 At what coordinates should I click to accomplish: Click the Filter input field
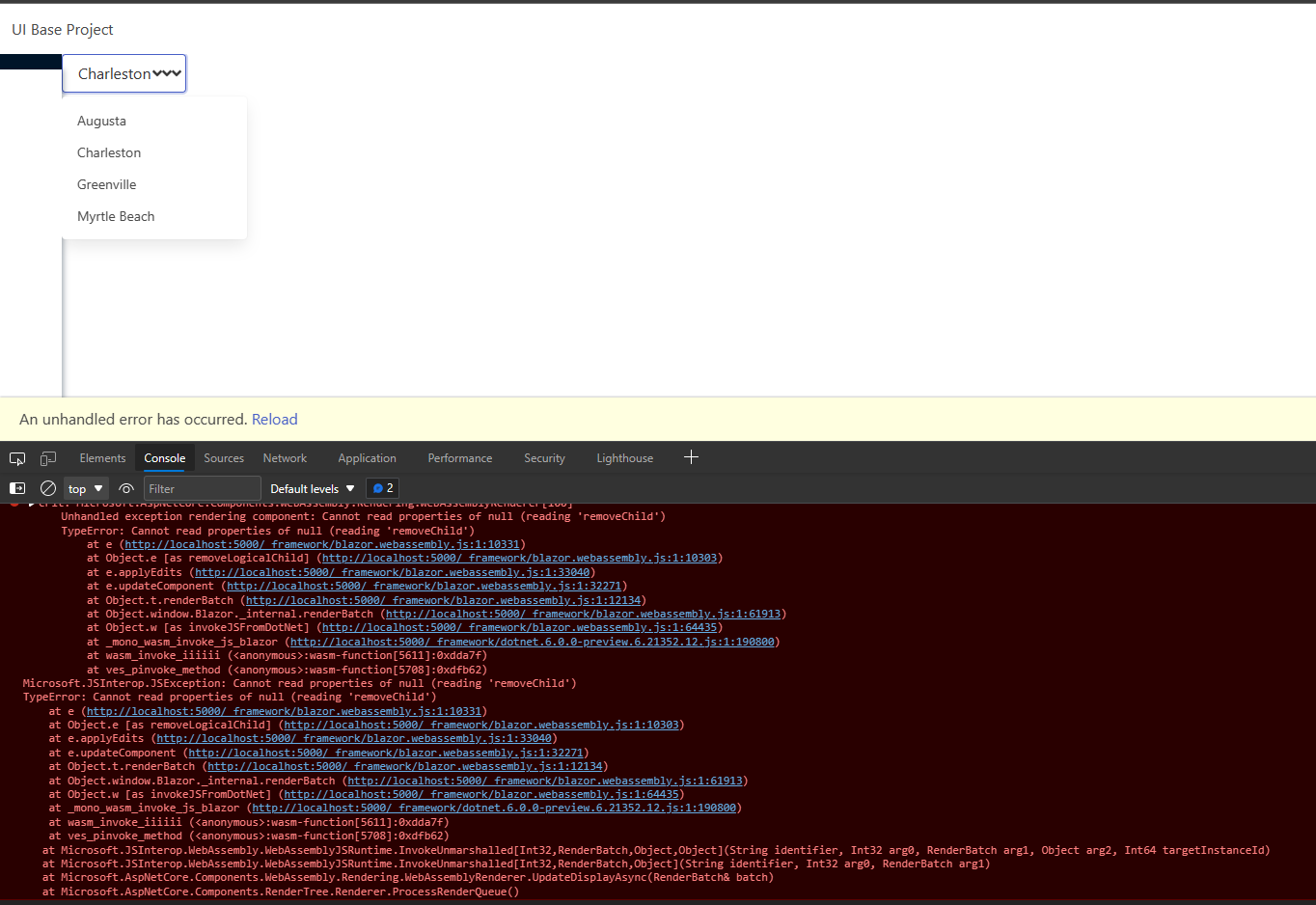coord(202,488)
